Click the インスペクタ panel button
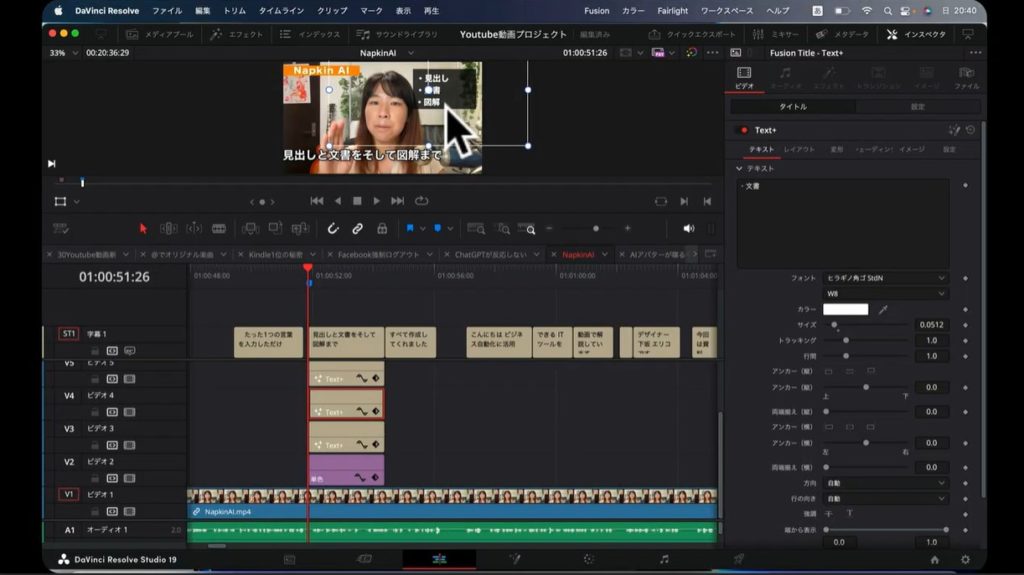 tap(917, 34)
